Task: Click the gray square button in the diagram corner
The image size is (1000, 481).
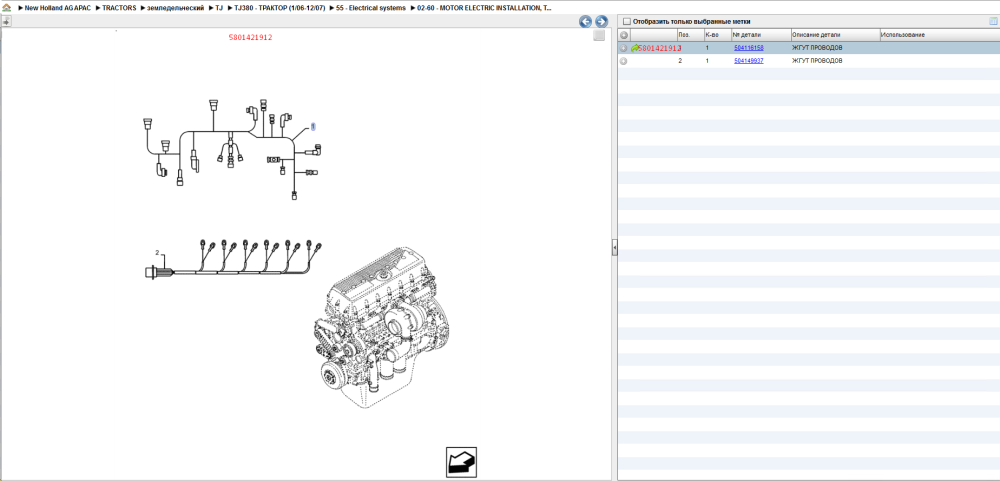Action: point(599,36)
